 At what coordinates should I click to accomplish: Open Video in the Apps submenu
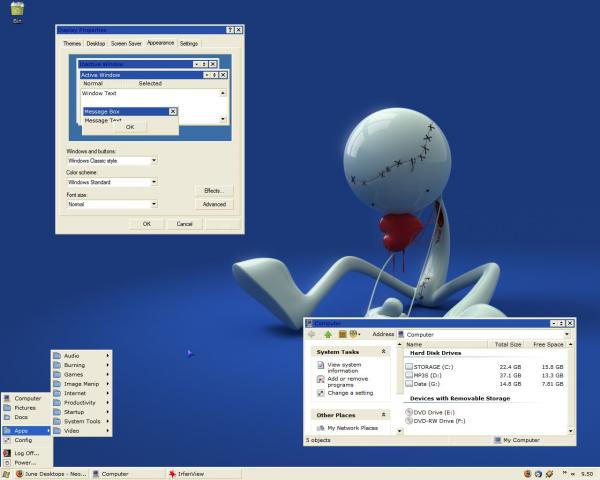tap(82, 431)
